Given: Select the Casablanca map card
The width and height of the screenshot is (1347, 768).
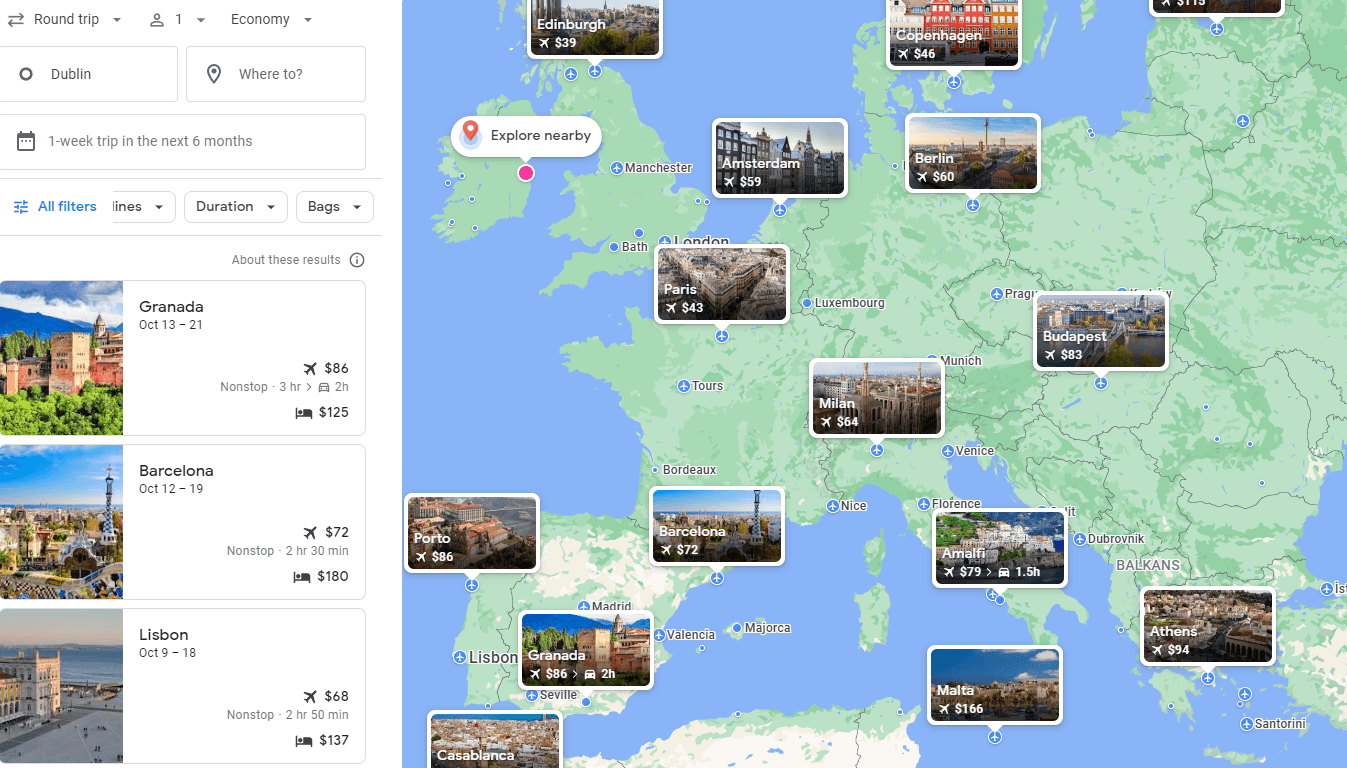Looking at the screenshot, I should (x=495, y=740).
